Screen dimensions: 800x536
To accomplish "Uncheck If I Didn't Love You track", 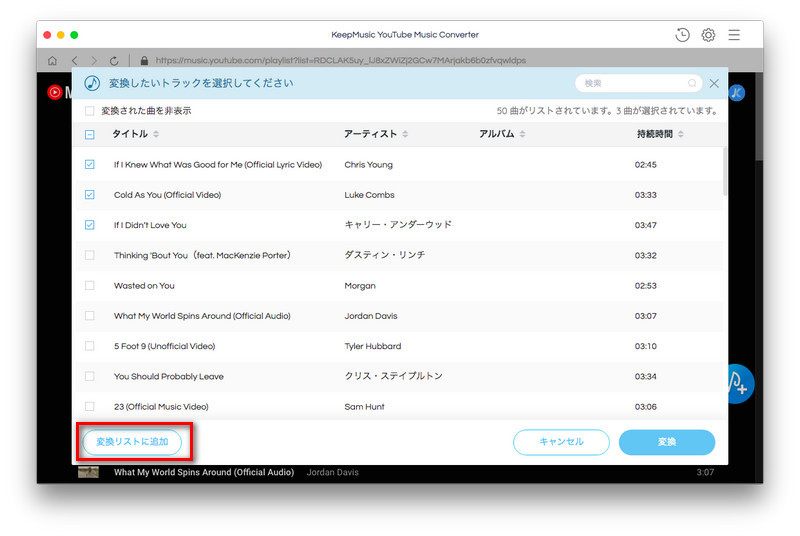I will (90, 225).
